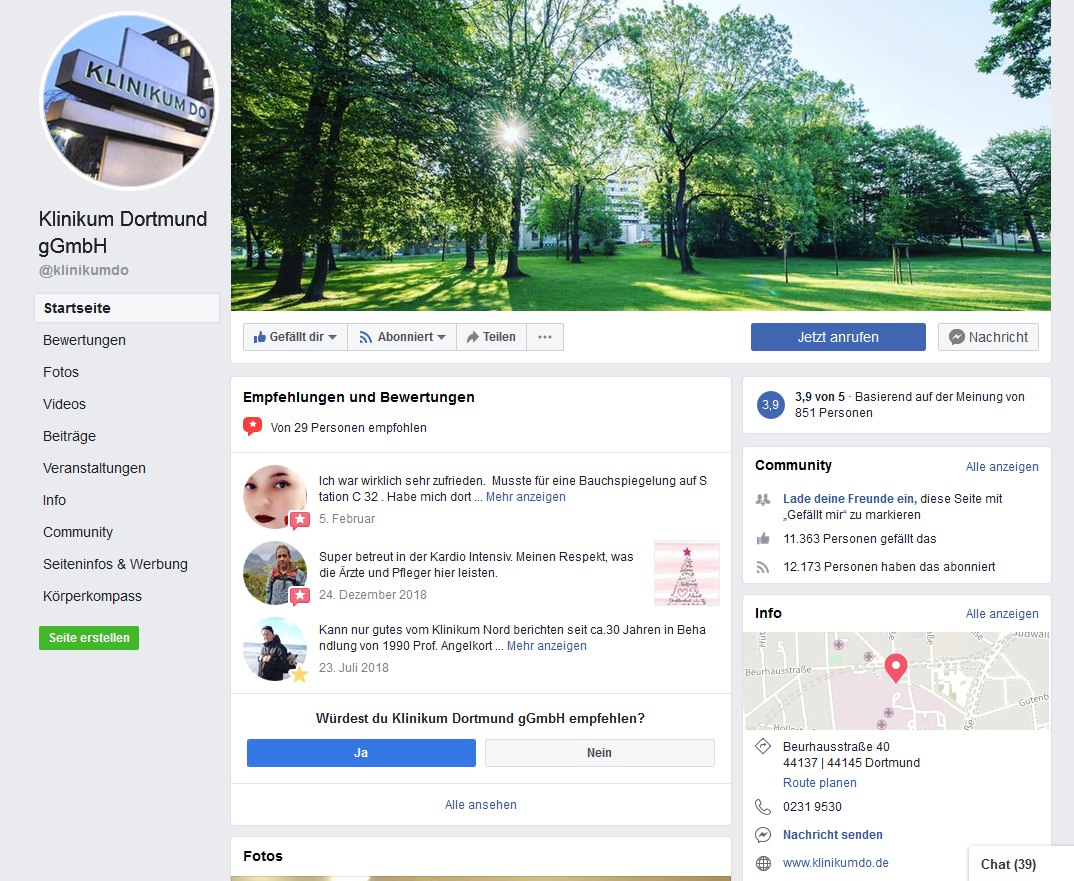The height and width of the screenshot is (881, 1074).
Task: Click Alle anzeigen in Community panel
Action: (1002, 467)
